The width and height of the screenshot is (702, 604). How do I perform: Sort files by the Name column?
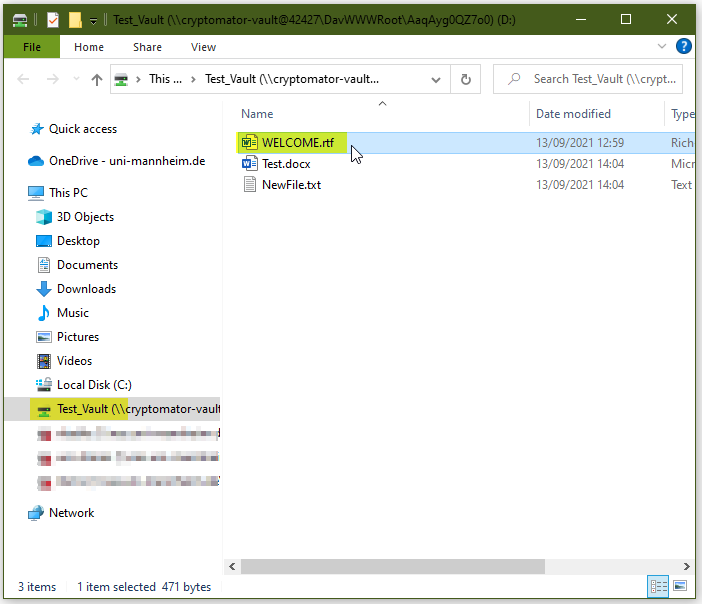(257, 114)
